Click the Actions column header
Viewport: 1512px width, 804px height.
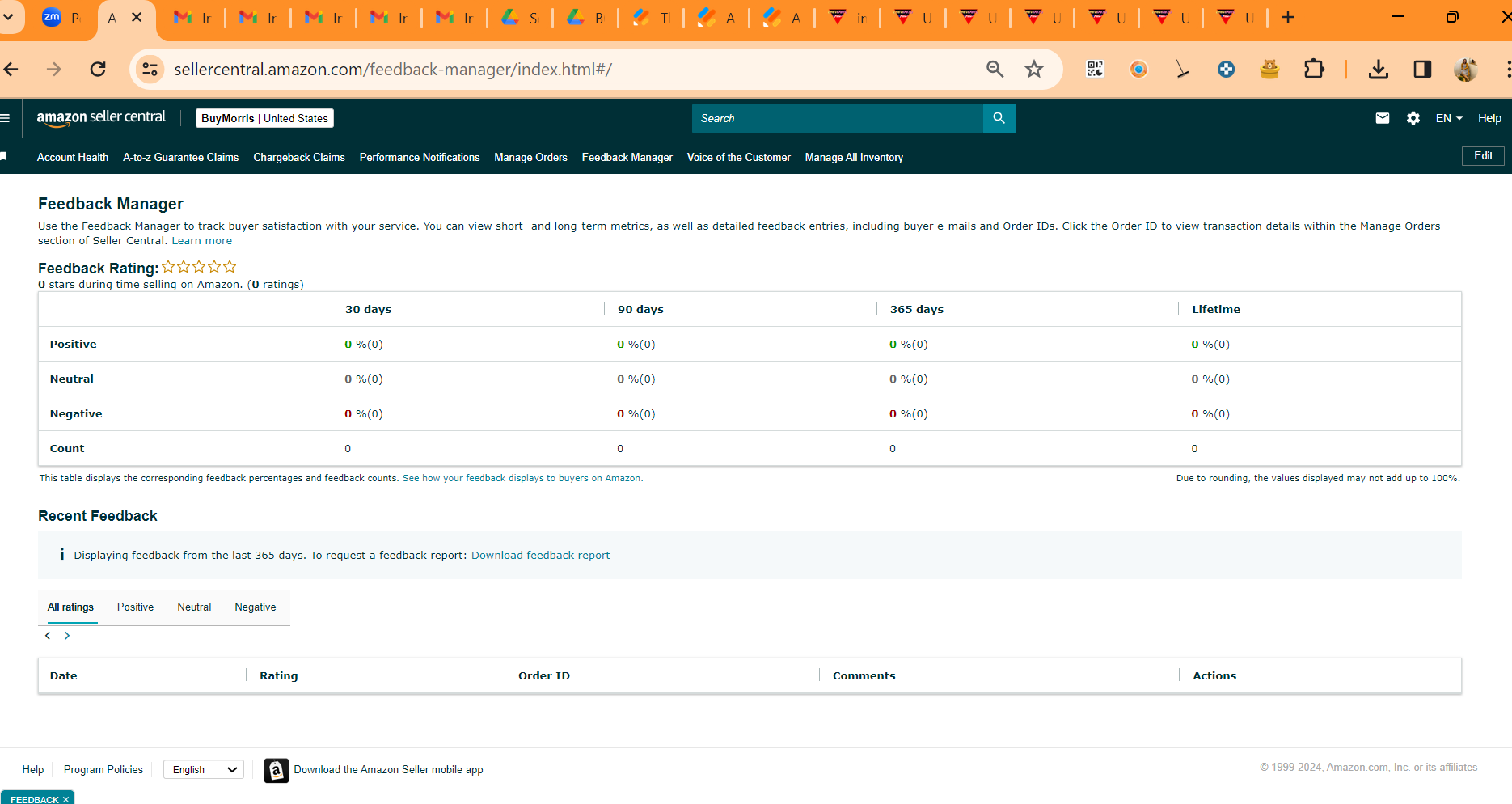click(1214, 676)
